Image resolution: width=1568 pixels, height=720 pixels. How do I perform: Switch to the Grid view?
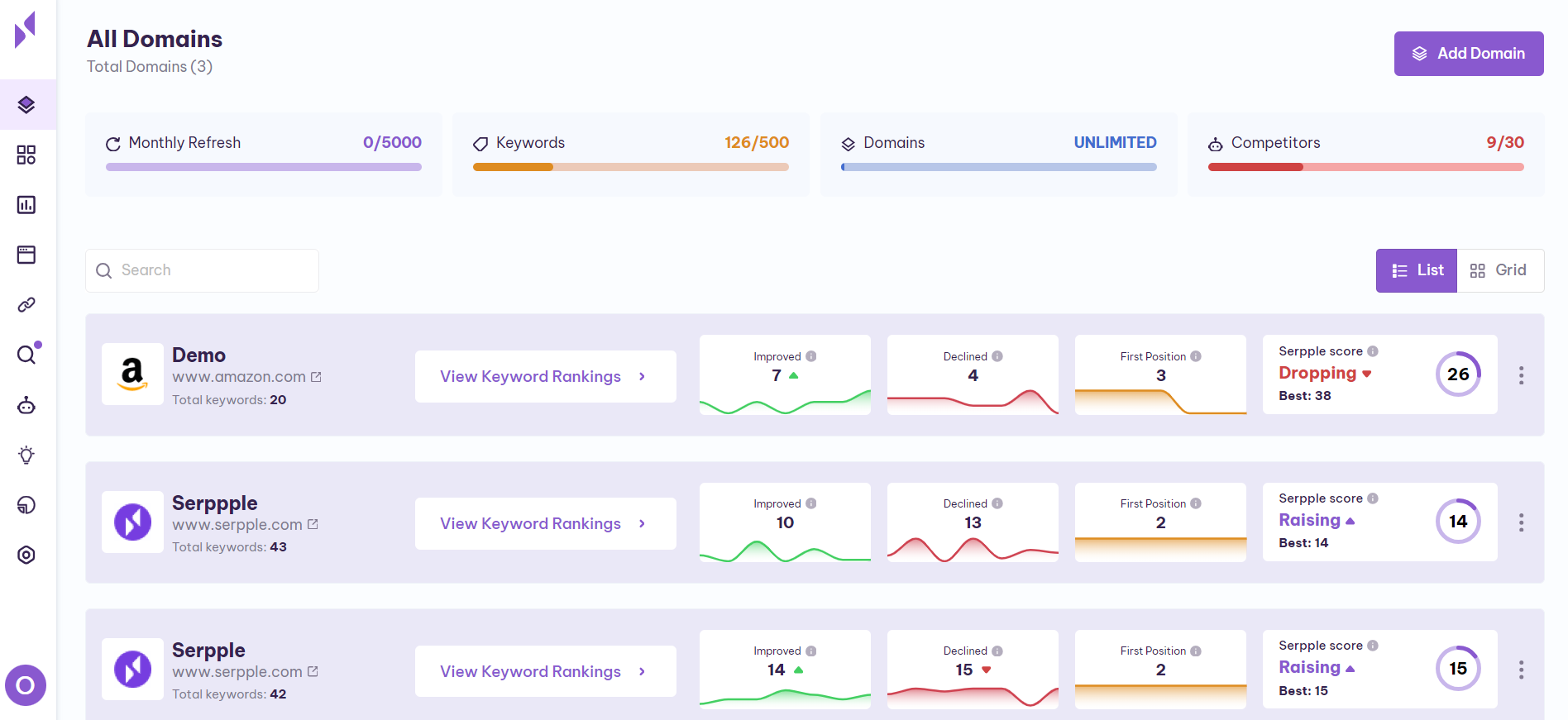(x=1500, y=270)
